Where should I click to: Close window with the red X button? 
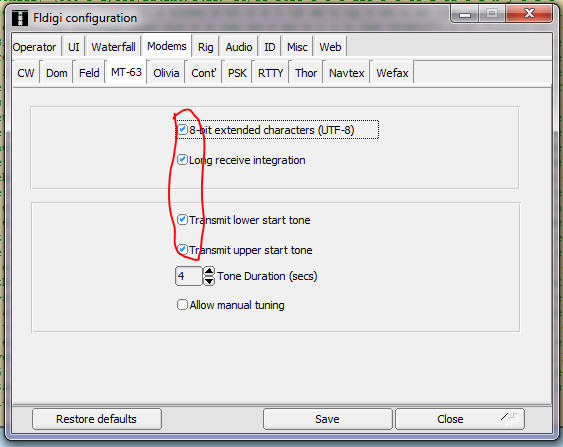coord(529,14)
